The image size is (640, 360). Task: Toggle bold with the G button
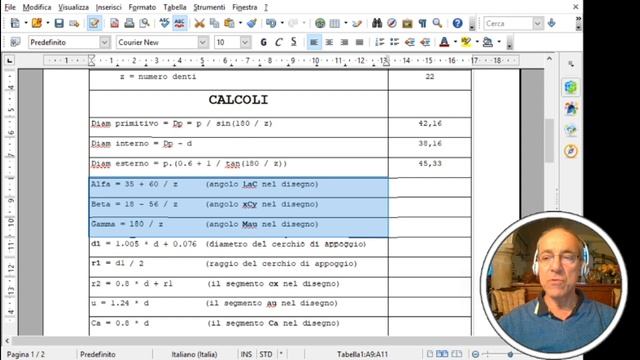(264, 42)
